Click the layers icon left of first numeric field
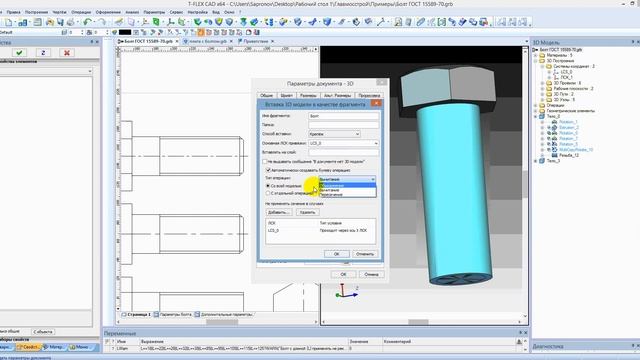The width and height of the screenshot is (640, 360). coord(64,32)
